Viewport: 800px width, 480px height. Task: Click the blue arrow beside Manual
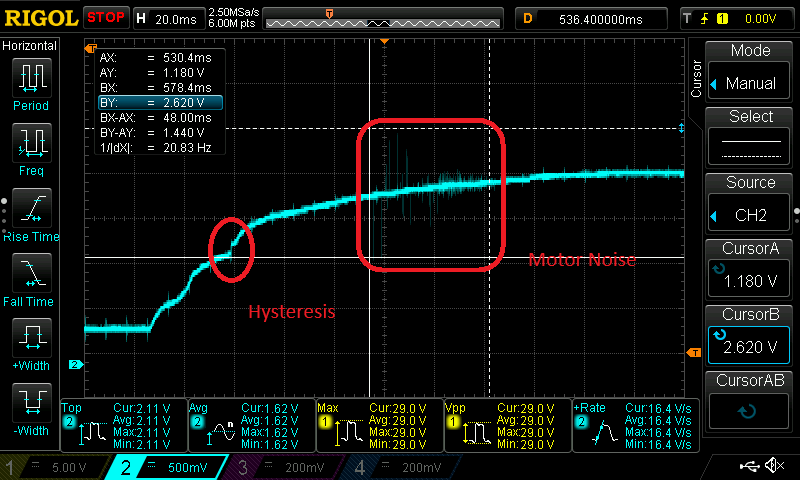pyautogui.click(x=714, y=84)
